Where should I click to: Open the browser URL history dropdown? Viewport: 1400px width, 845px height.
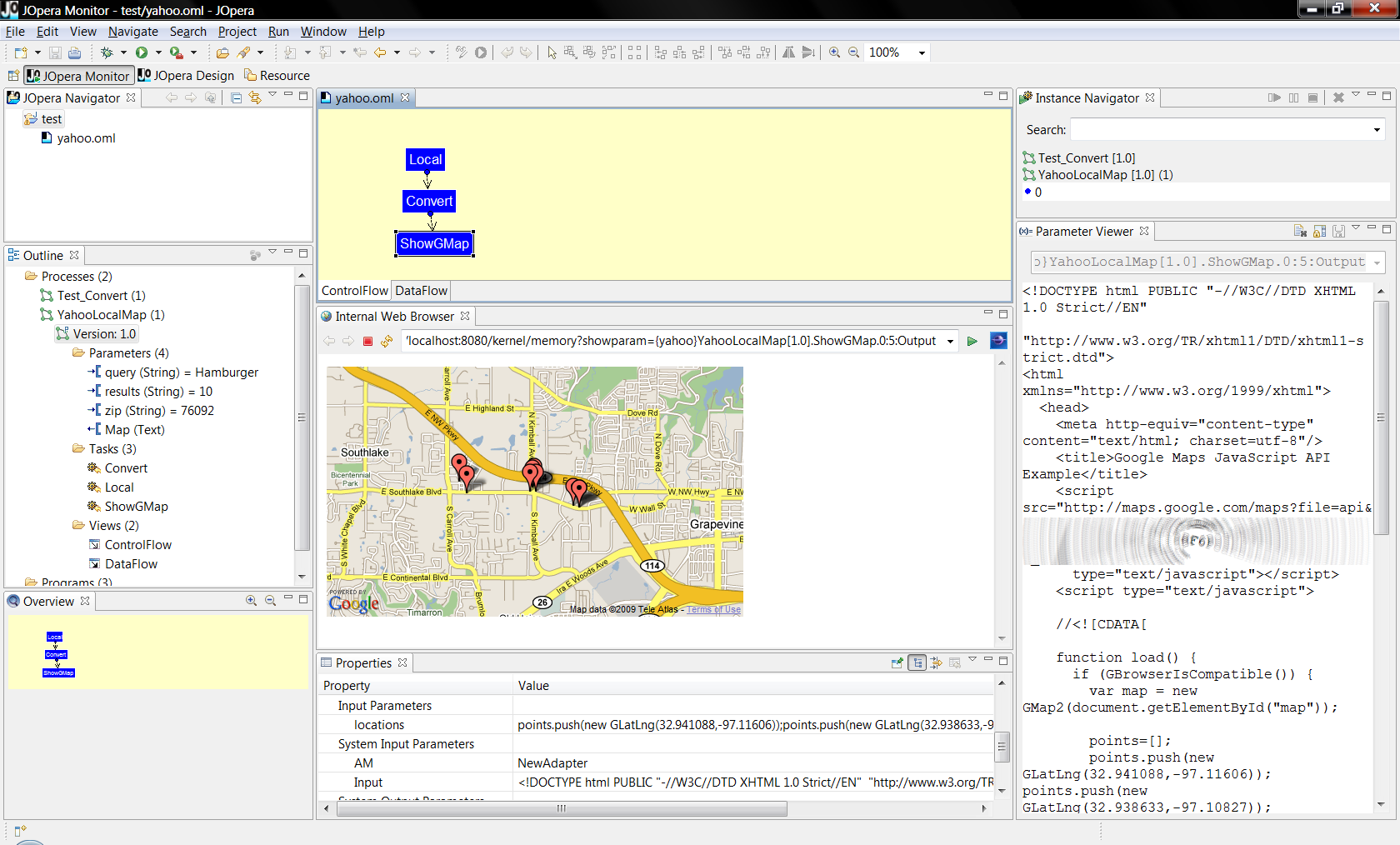[950, 341]
